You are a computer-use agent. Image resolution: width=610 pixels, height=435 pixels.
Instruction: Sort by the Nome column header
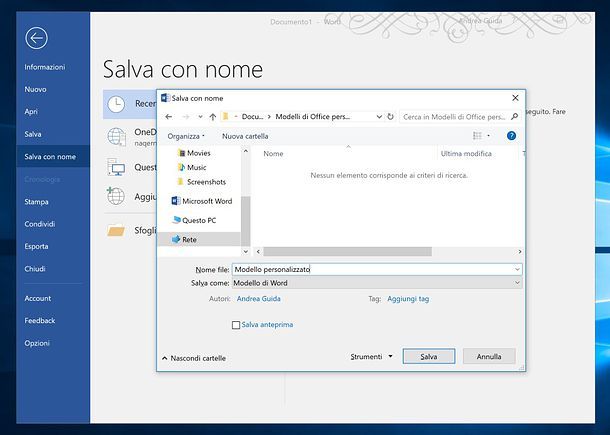point(273,154)
